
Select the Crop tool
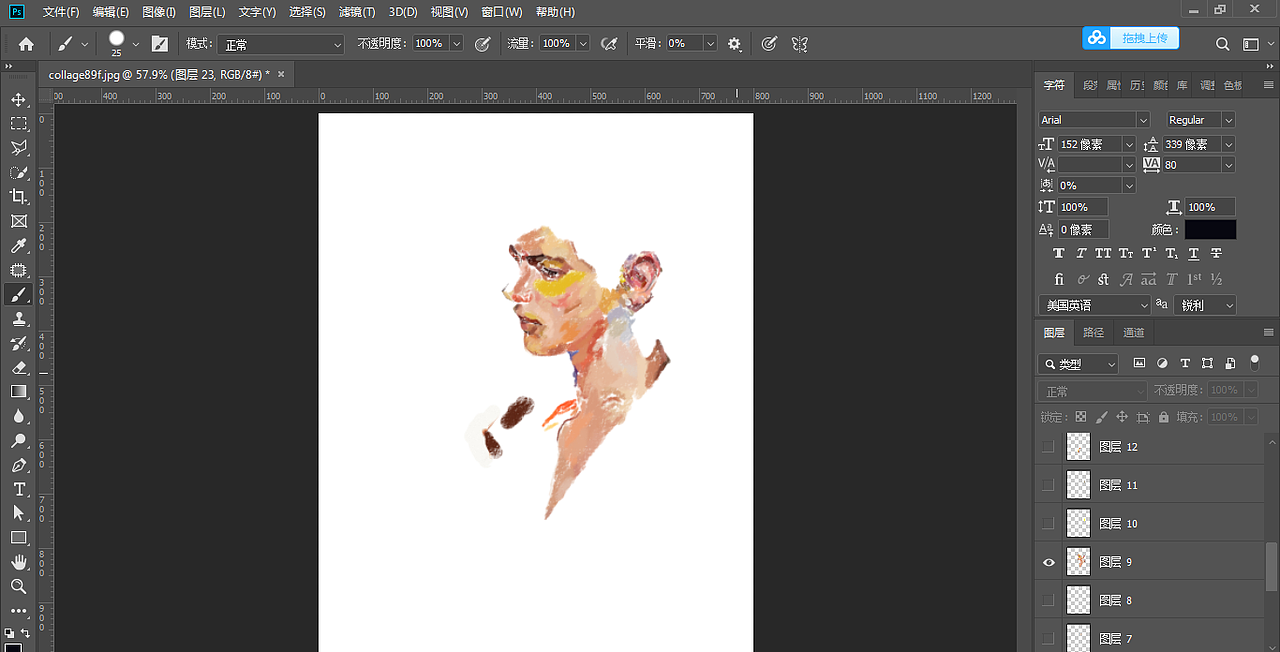[x=19, y=197]
